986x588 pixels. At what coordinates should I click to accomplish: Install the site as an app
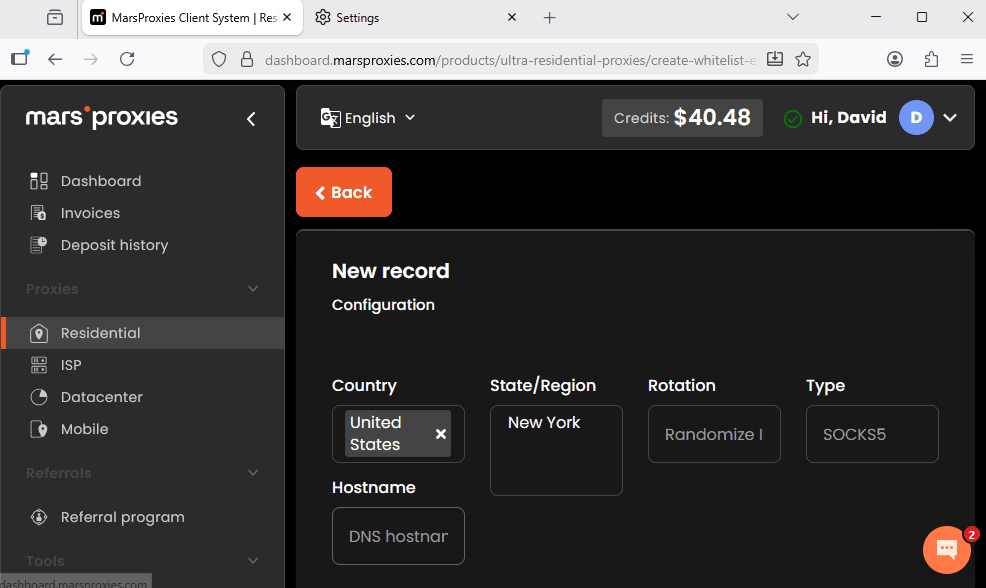pos(775,59)
